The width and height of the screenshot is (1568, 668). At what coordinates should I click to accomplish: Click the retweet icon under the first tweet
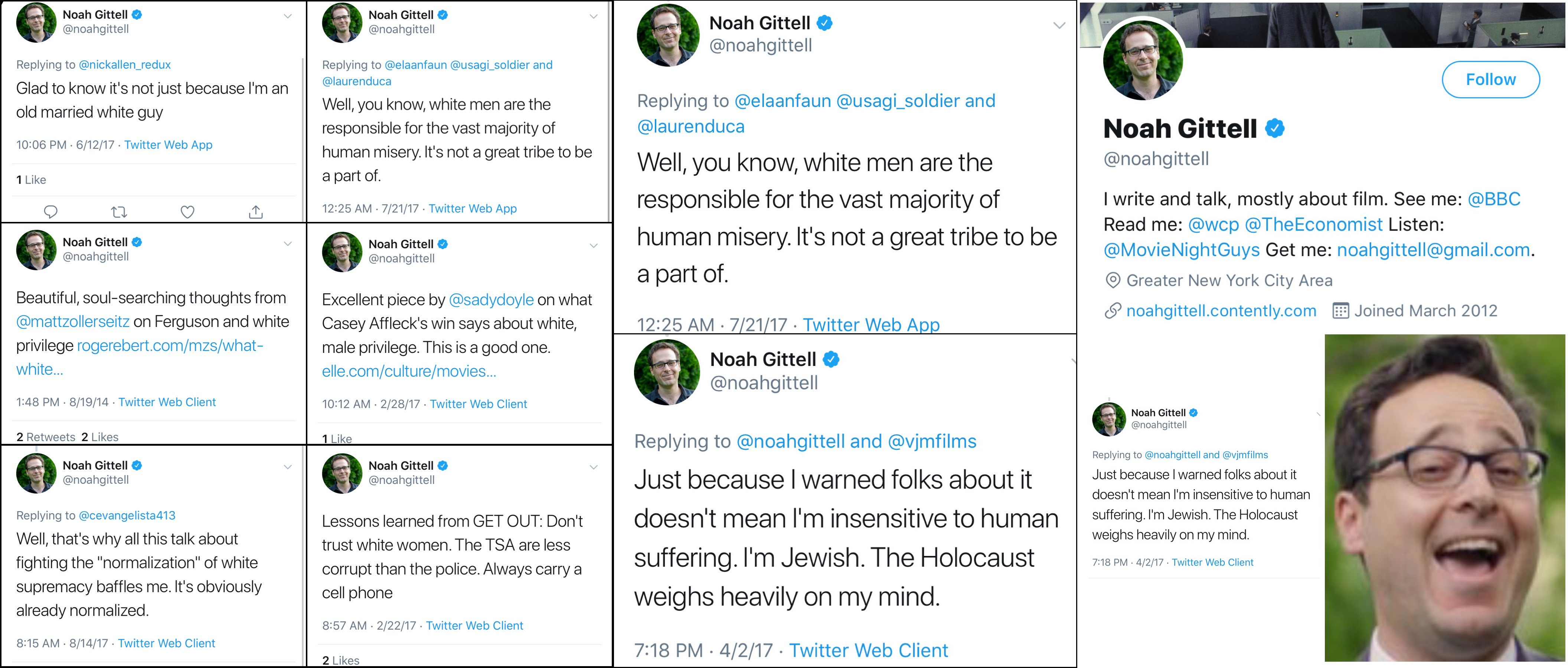[x=119, y=212]
